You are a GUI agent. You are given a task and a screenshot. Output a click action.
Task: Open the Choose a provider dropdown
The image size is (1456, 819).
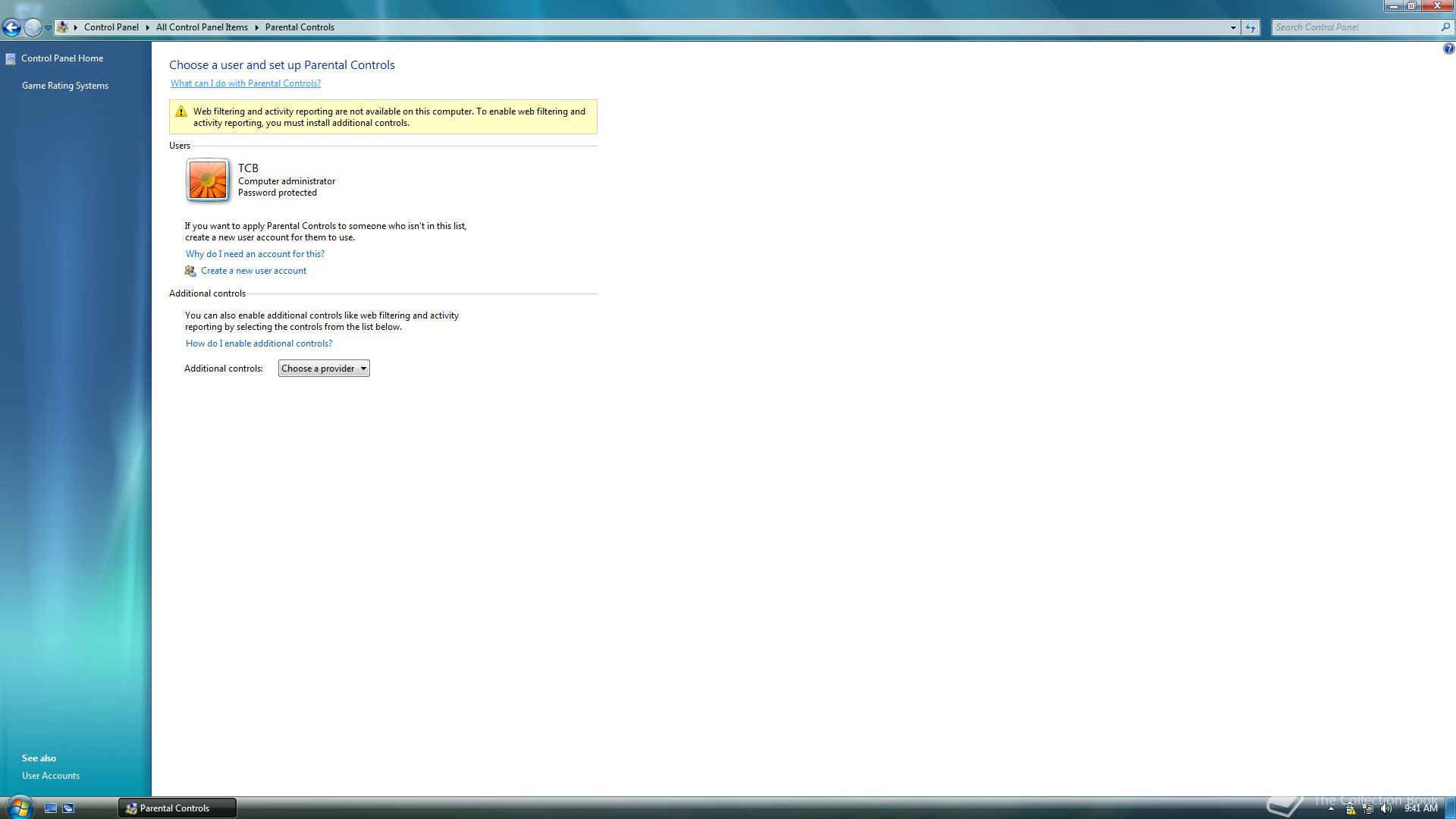[324, 369]
